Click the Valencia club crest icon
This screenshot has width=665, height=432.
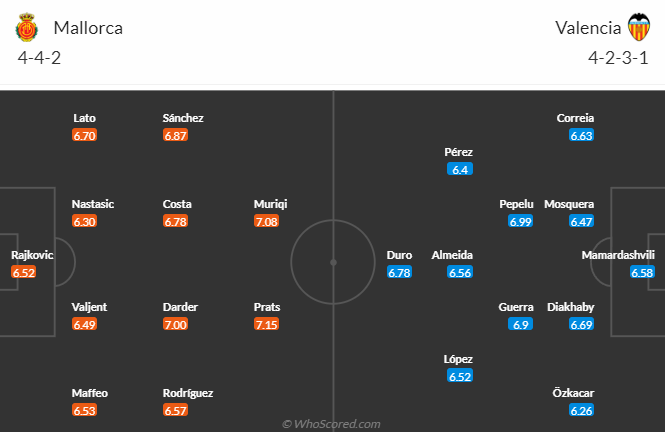pyautogui.click(x=639, y=27)
